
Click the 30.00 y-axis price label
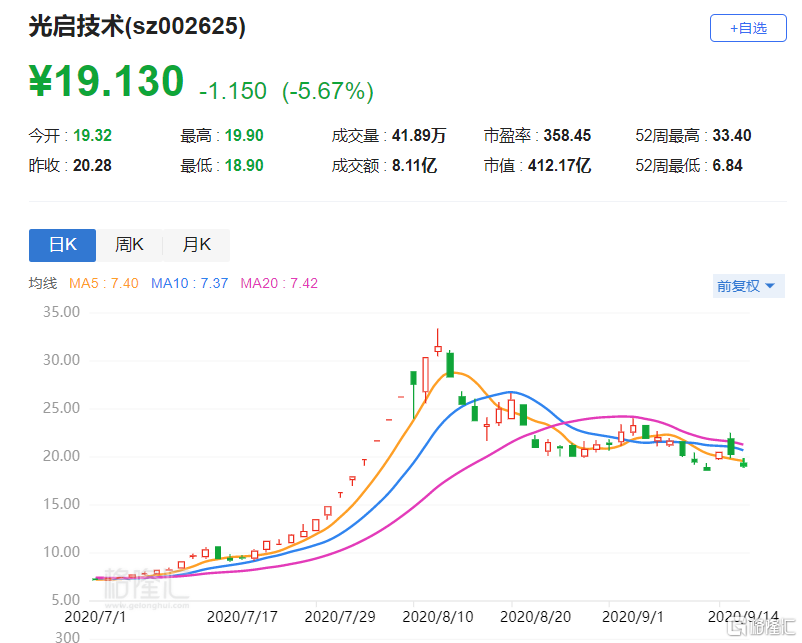point(61,360)
